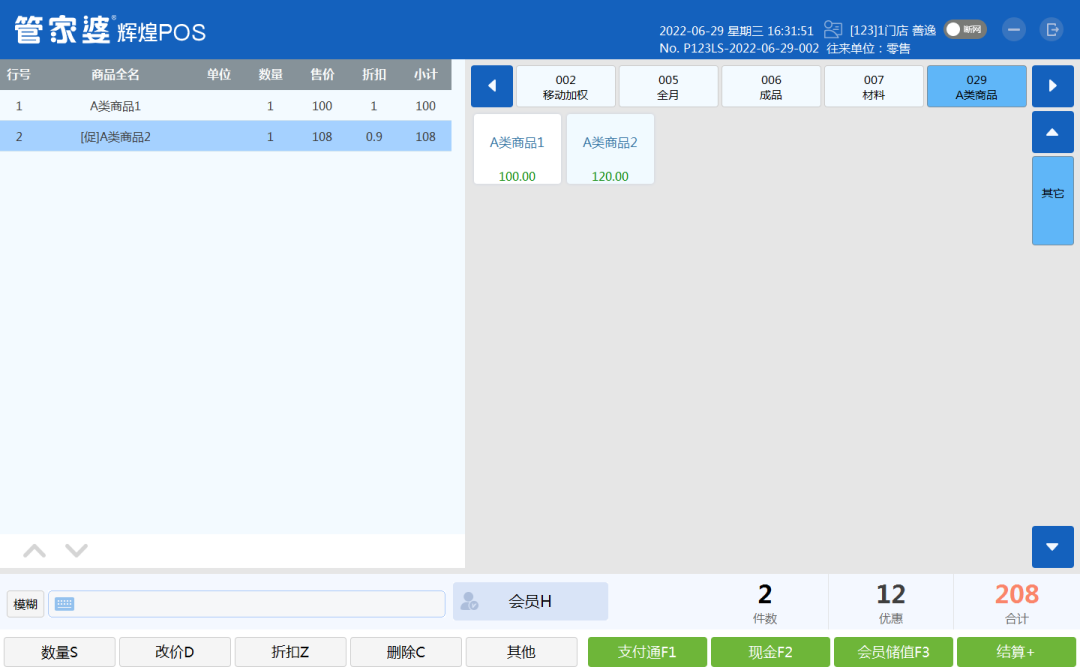Select the 007 材料 category tab
Screen dimensions: 1080x670
coord(873,87)
